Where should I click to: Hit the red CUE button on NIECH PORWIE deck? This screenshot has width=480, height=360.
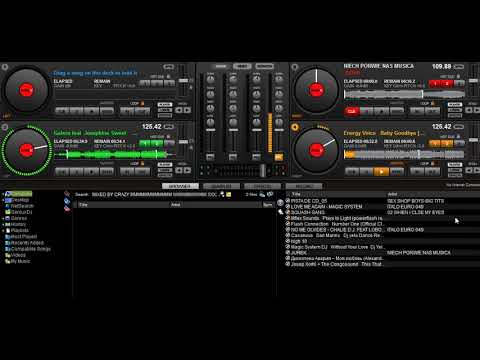(x=352, y=111)
